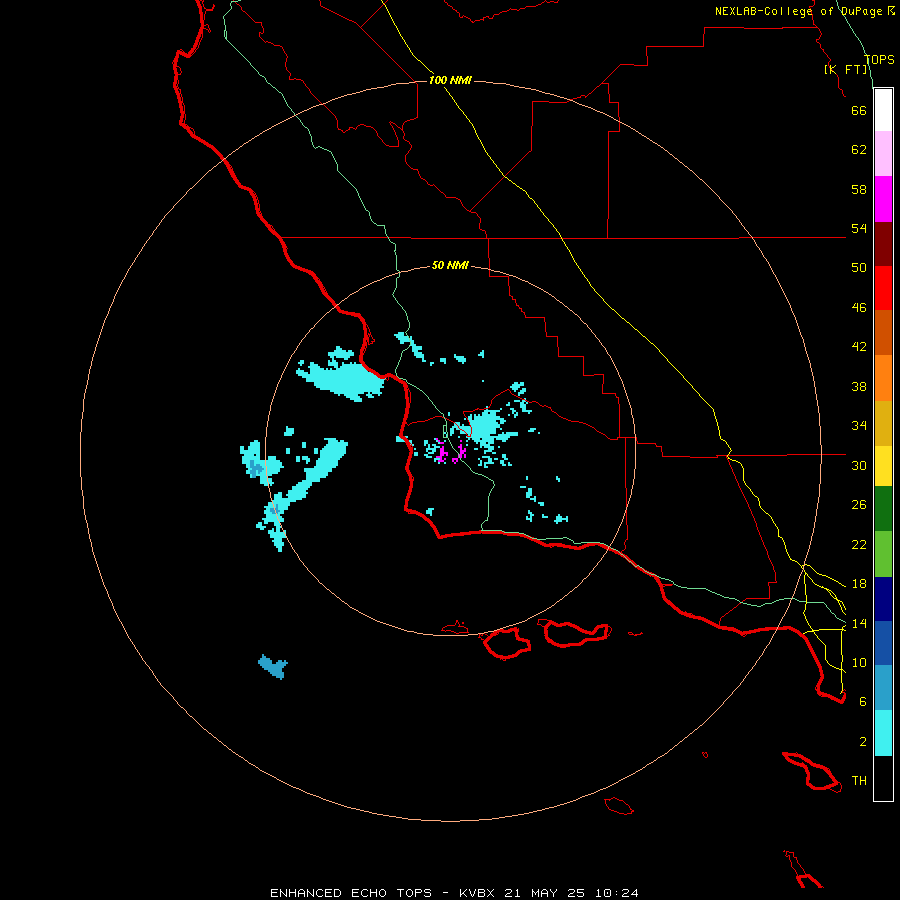Click the legend value 34
Screen dimensions: 900x900
tap(859, 425)
